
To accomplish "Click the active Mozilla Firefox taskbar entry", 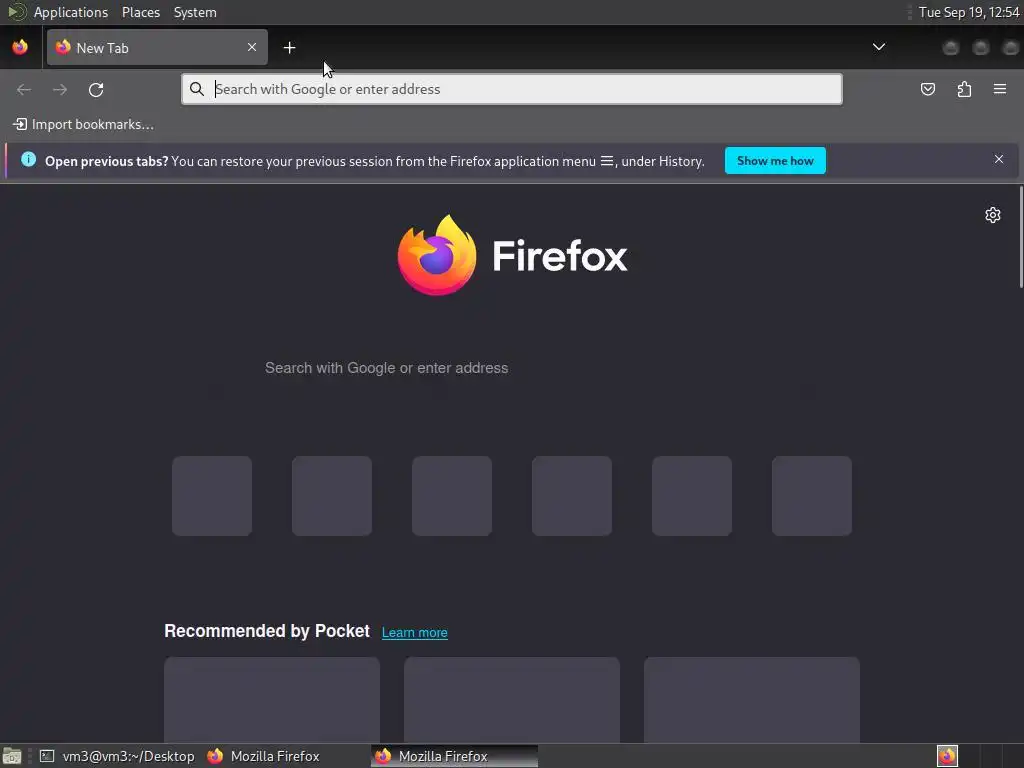I will [455, 756].
